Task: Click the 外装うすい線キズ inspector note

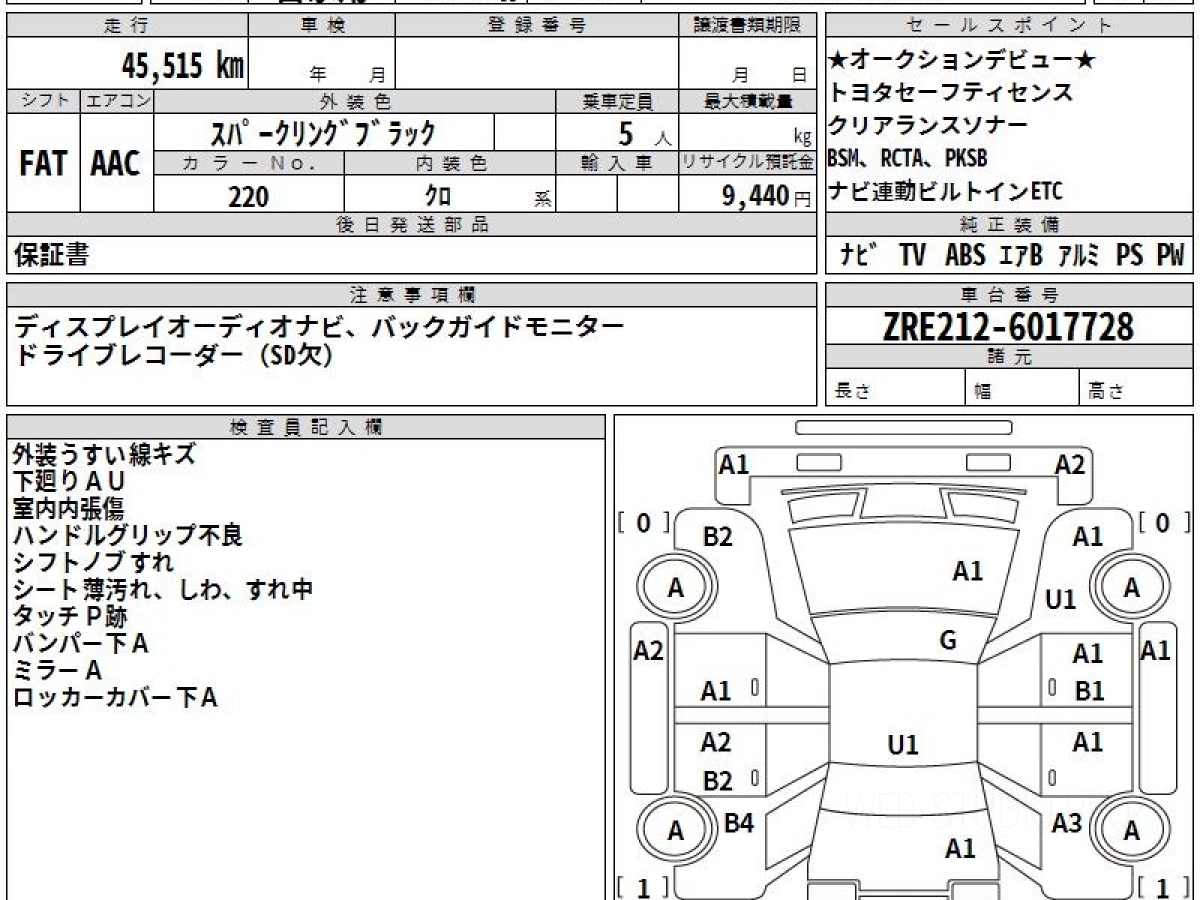Action: coord(105,455)
